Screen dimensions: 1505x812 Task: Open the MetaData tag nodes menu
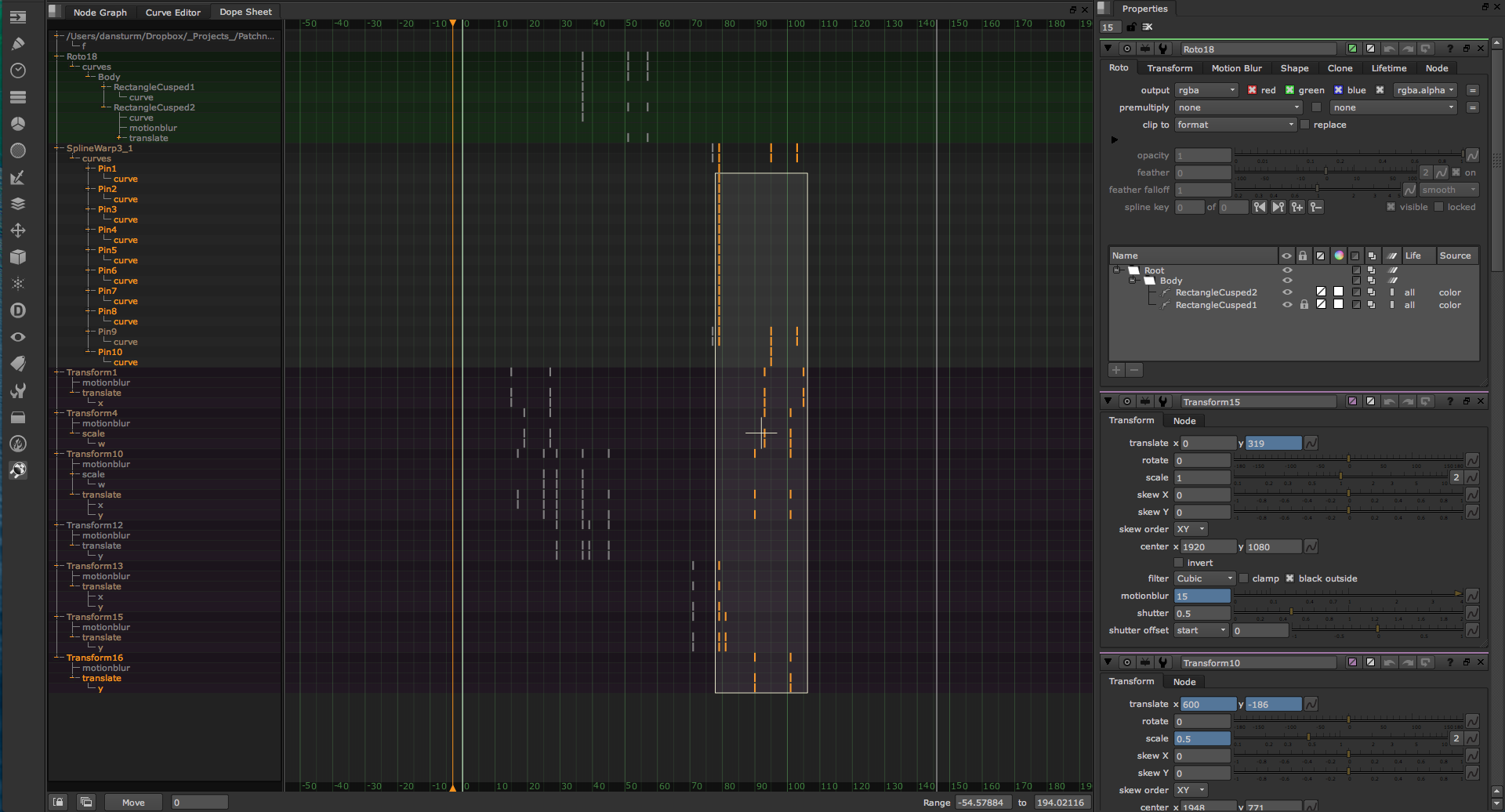(18, 364)
